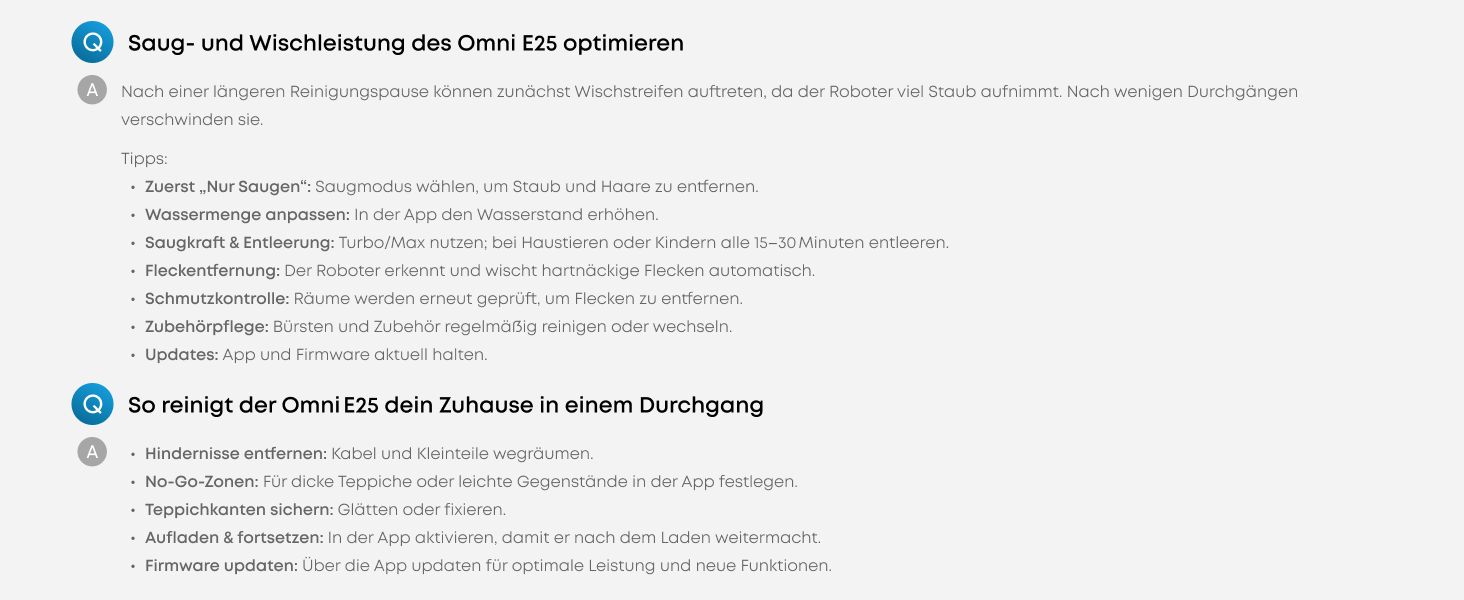
Task: Click the Hindernisse entfernen bullet label
Action: (x=236, y=454)
